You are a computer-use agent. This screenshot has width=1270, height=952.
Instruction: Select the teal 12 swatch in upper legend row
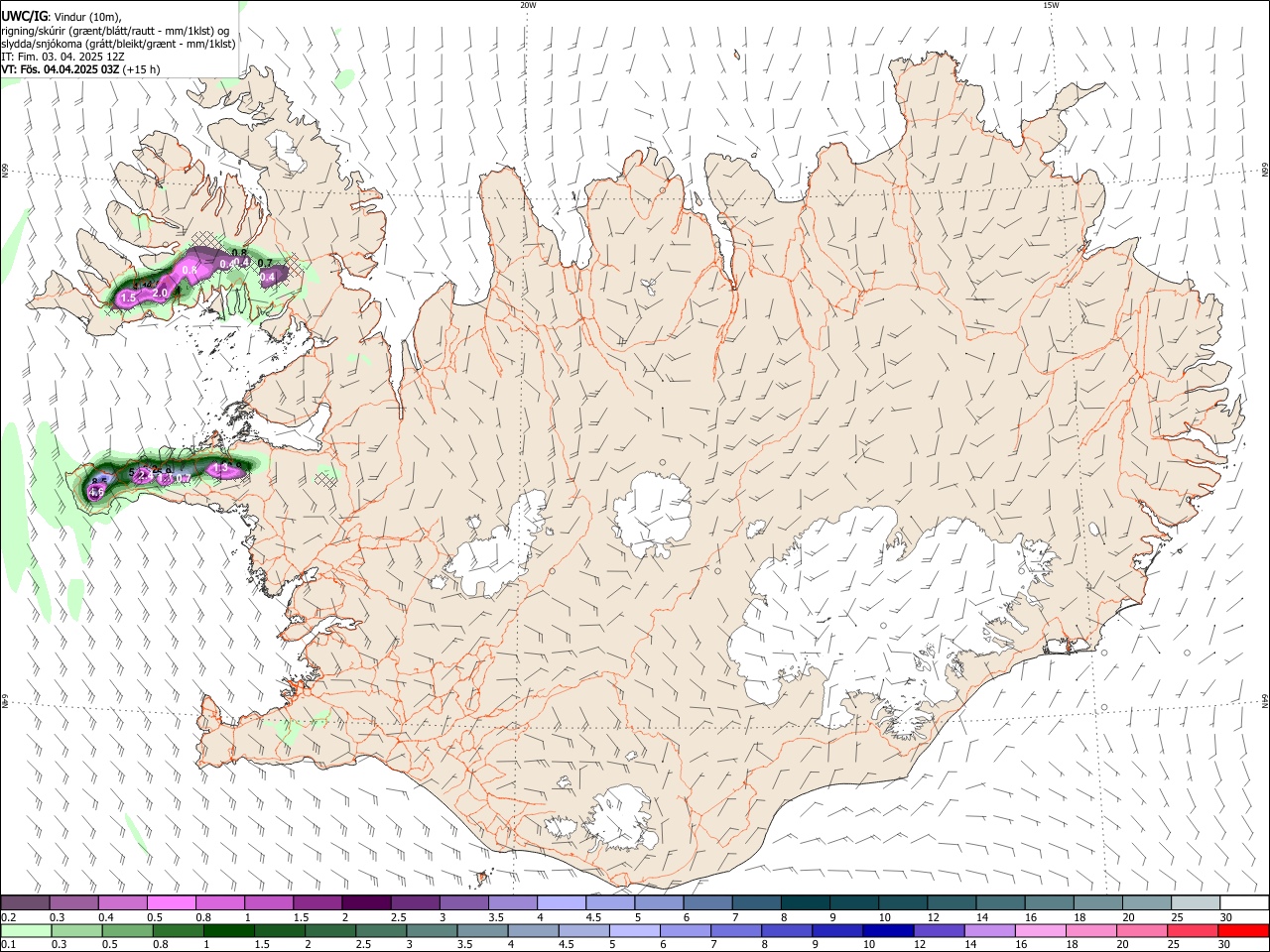[x=952, y=903]
